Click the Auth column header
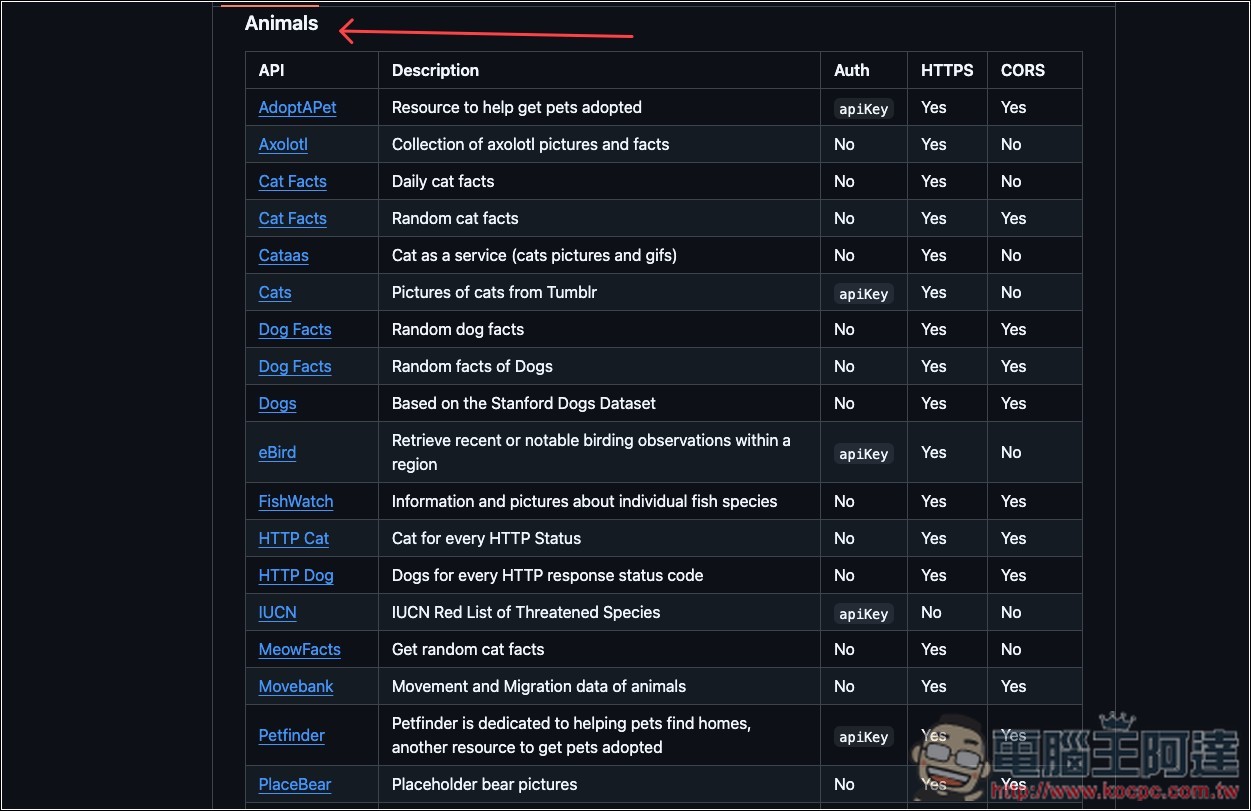Image resolution: width=1251 pixels, height=811 pixels. pos(852,71)
